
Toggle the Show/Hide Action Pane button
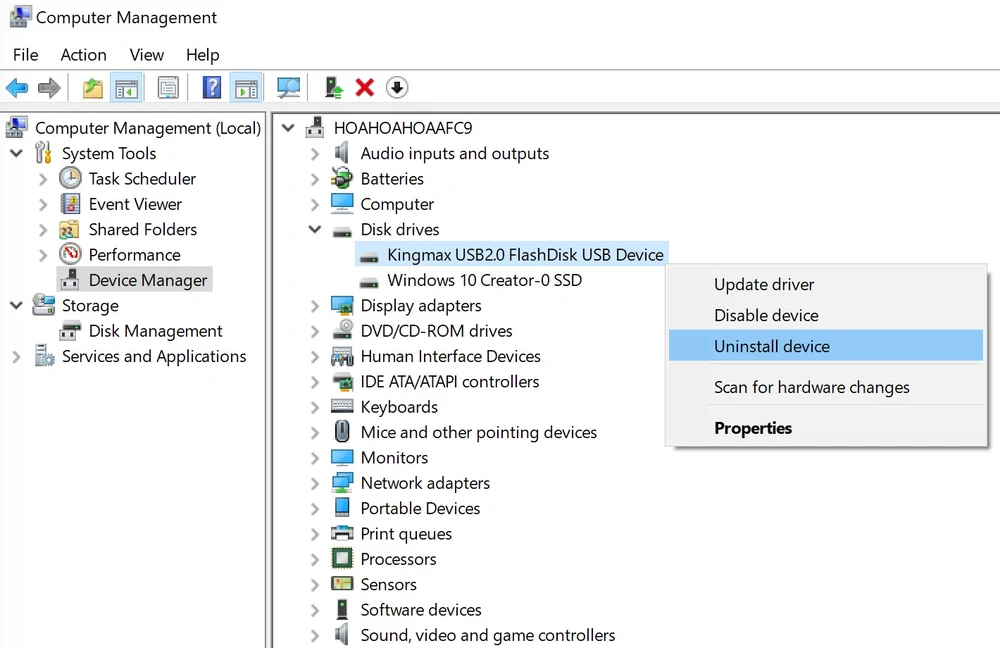[246, 88]
